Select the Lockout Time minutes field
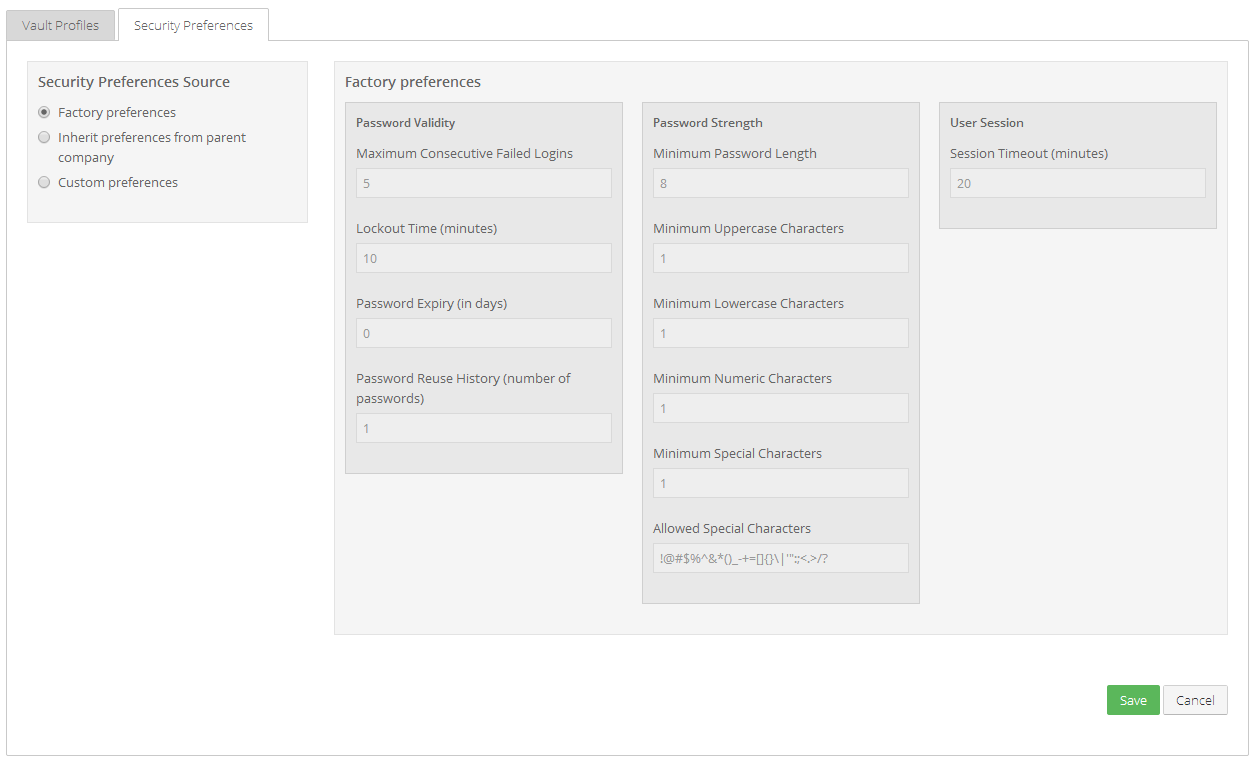The width and height of the screenshot is (1256, 758). [483, 258]
